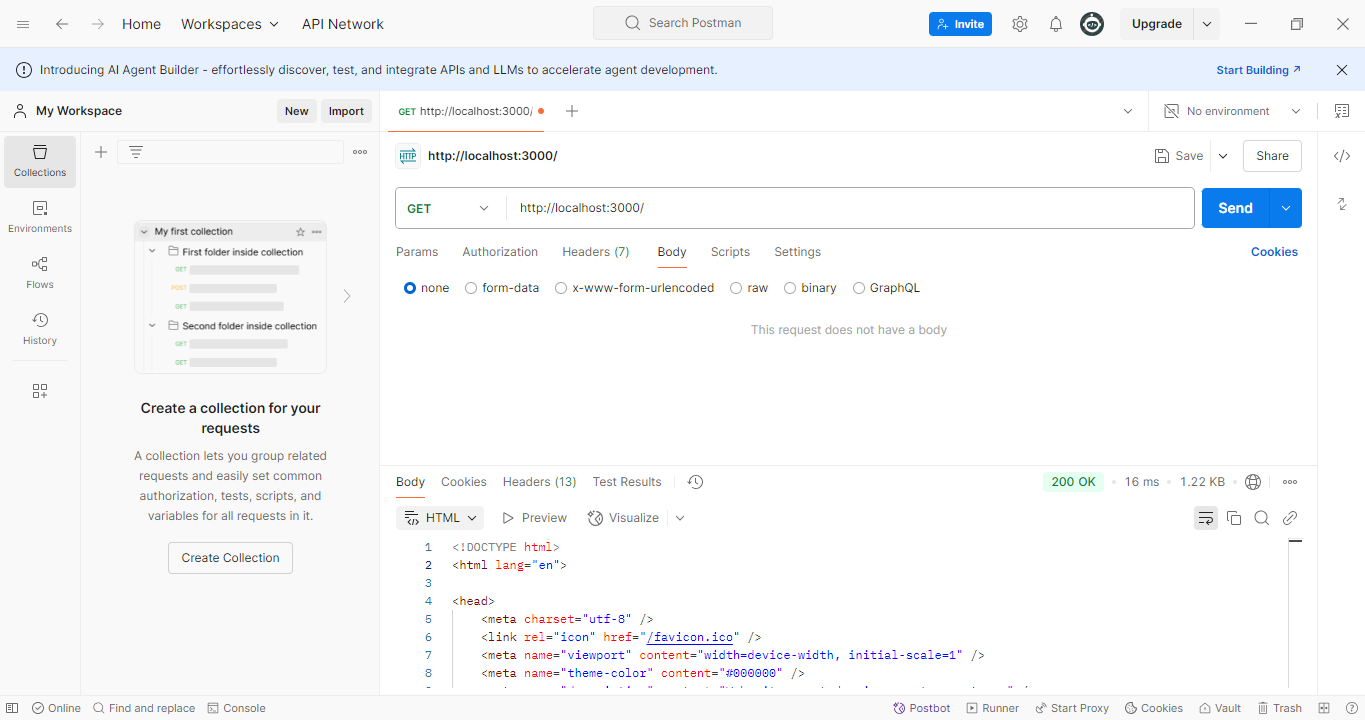The height and width of the screenshot is (720, 1365).
Task: Copy the response body
Action: tap(1234, 518)
